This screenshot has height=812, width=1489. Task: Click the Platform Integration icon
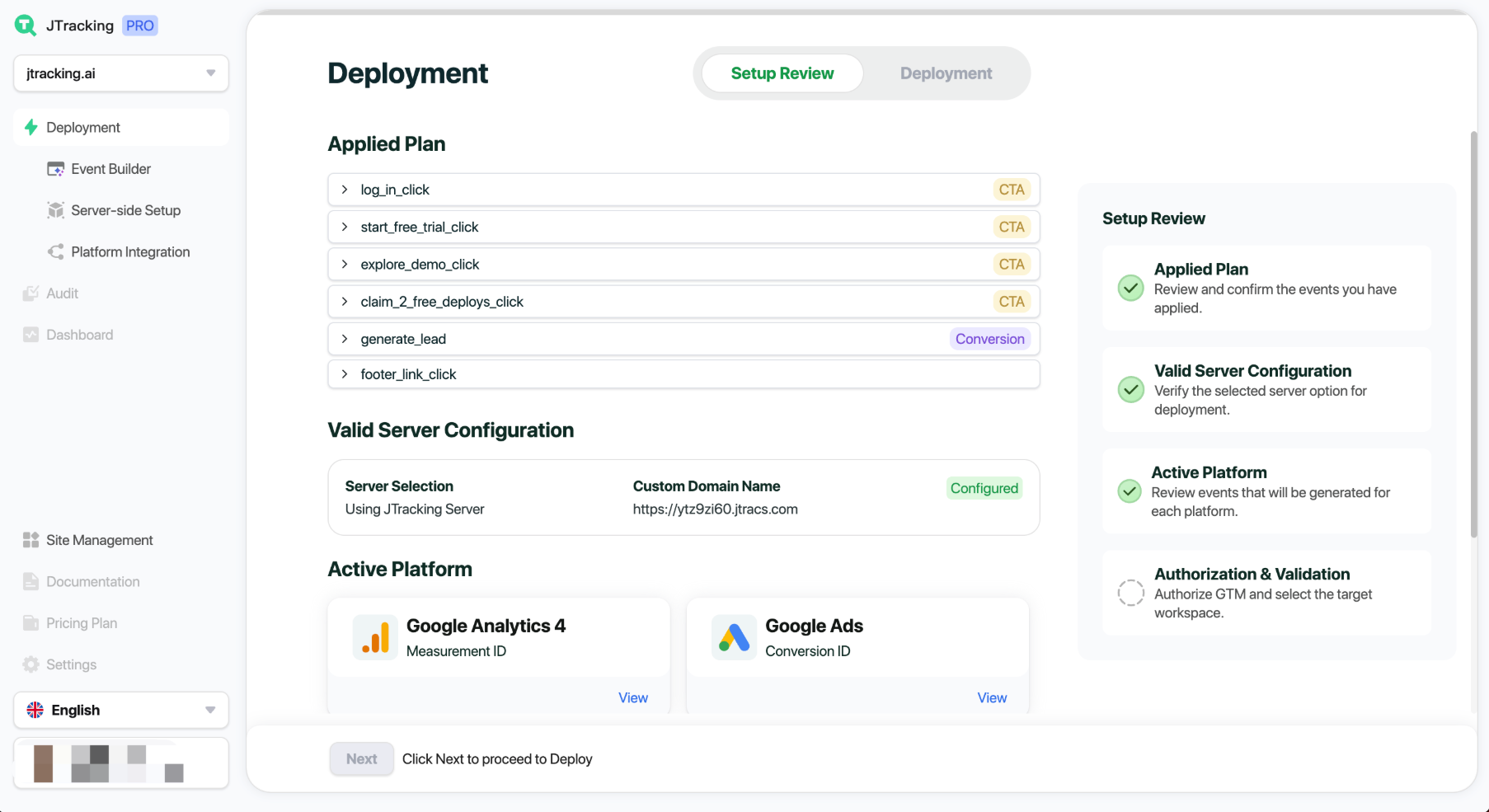(x=55, y=252)
